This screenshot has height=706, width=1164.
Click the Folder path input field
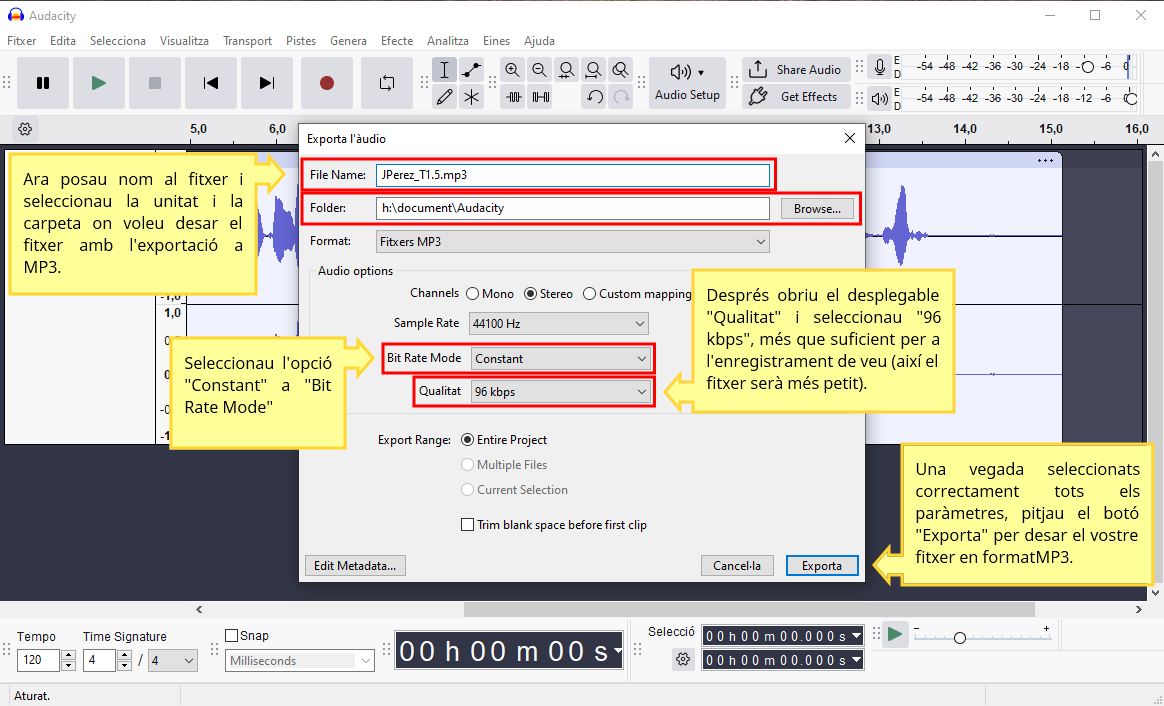pos(572,209)
